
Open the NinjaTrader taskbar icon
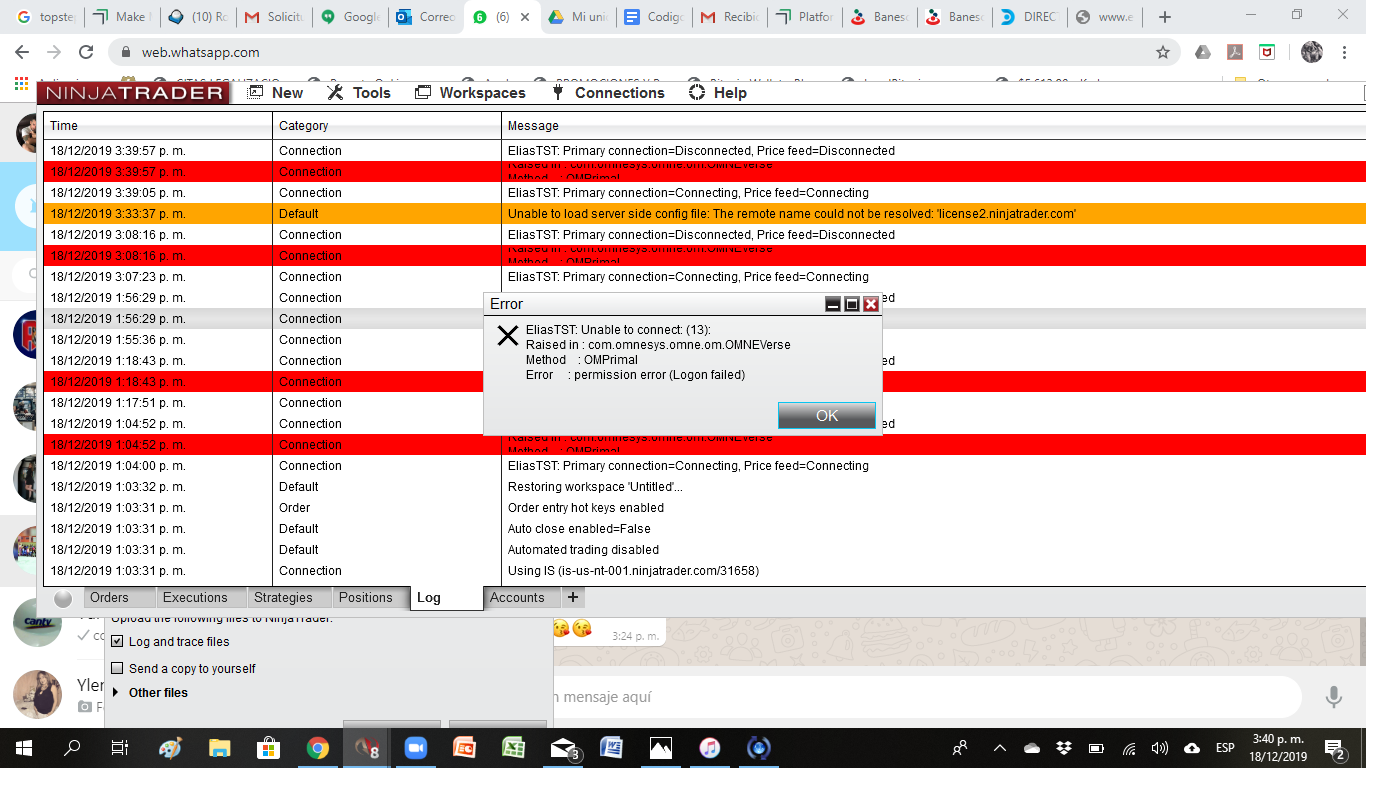(x=366, y=748)
